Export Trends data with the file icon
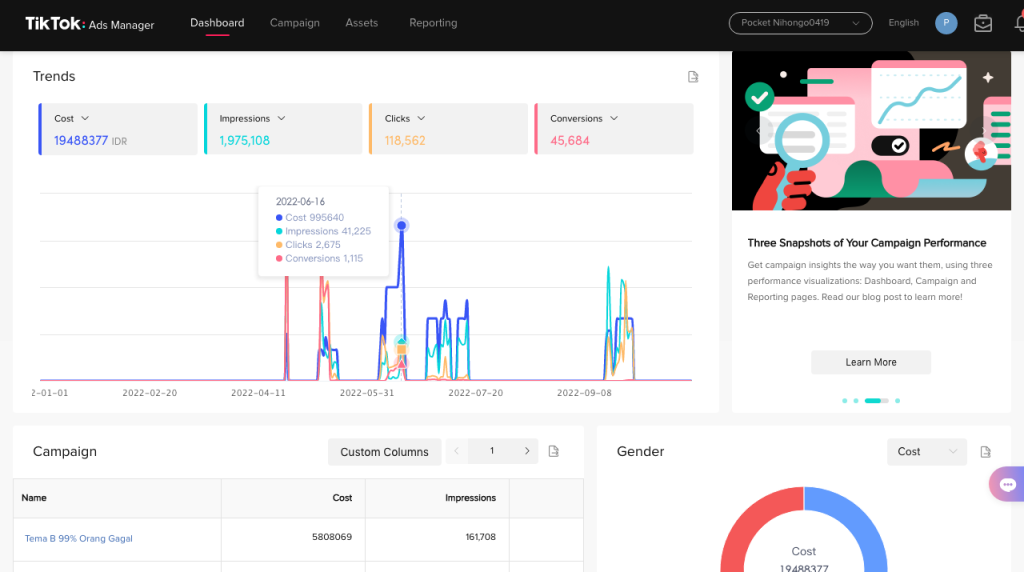 point(693,77)
